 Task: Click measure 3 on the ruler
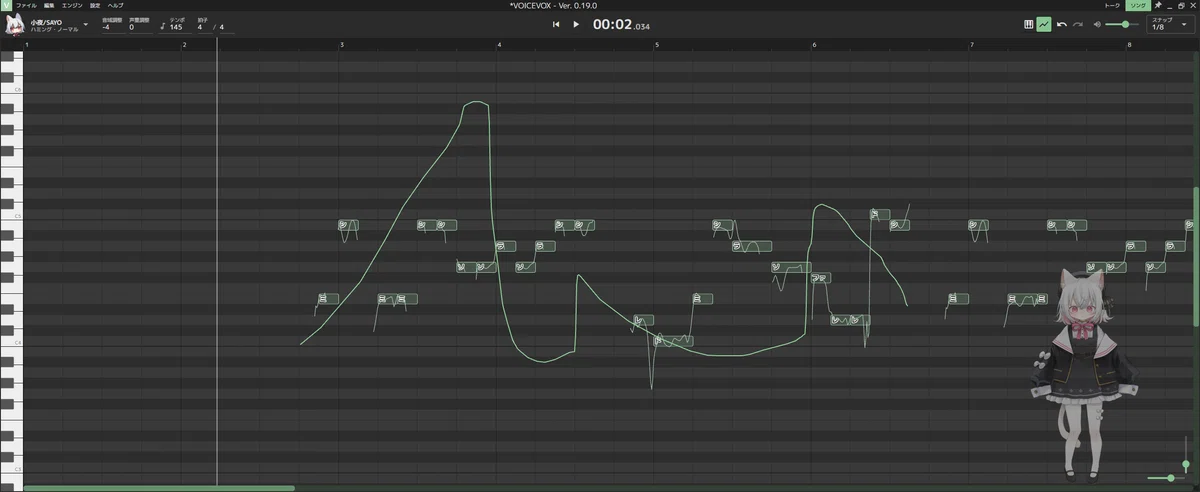click(x=342, y=44)
